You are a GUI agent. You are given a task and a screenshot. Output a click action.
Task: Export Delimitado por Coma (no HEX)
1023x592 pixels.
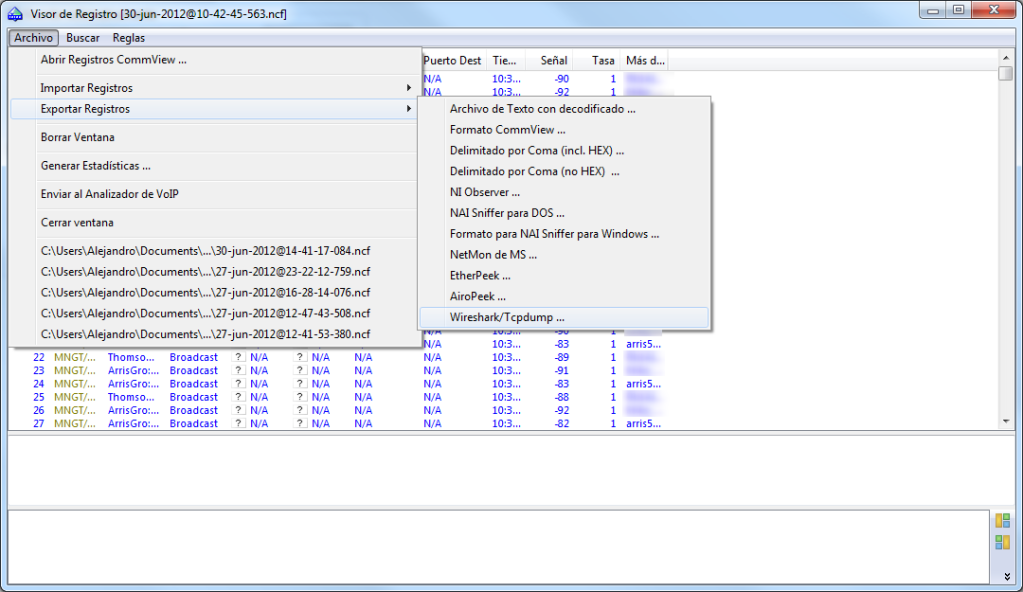click(564, 172)
